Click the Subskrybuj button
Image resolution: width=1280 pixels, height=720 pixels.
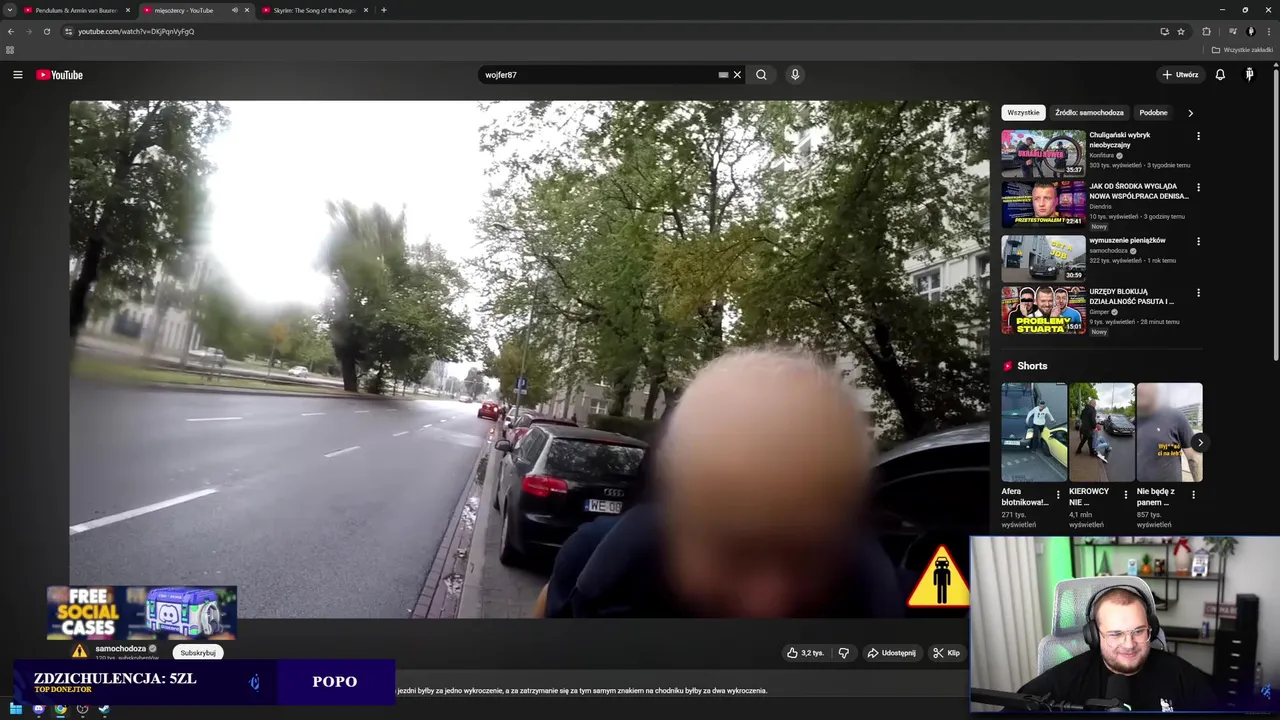(x=198, y=653)
